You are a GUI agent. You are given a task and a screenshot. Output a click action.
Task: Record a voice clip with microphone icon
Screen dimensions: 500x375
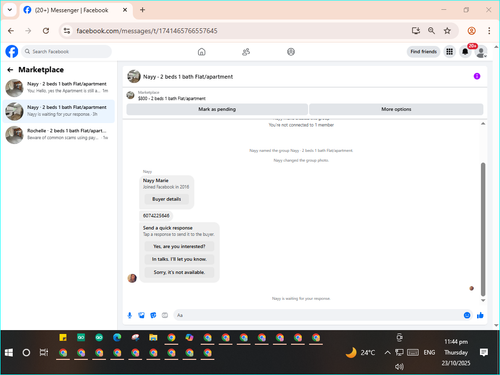click(130, 315)
